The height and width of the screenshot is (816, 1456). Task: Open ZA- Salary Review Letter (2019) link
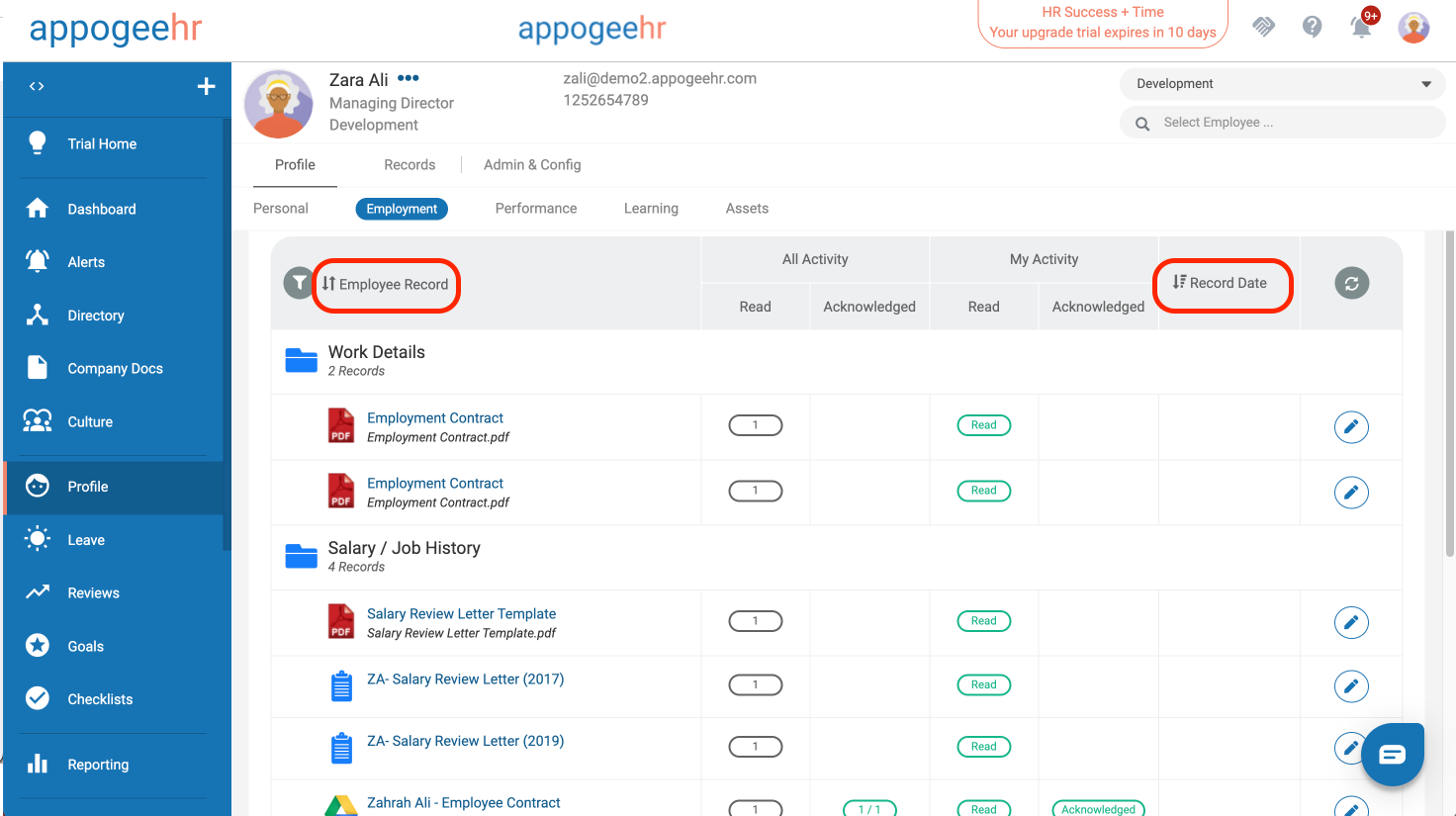coord(465,741)
